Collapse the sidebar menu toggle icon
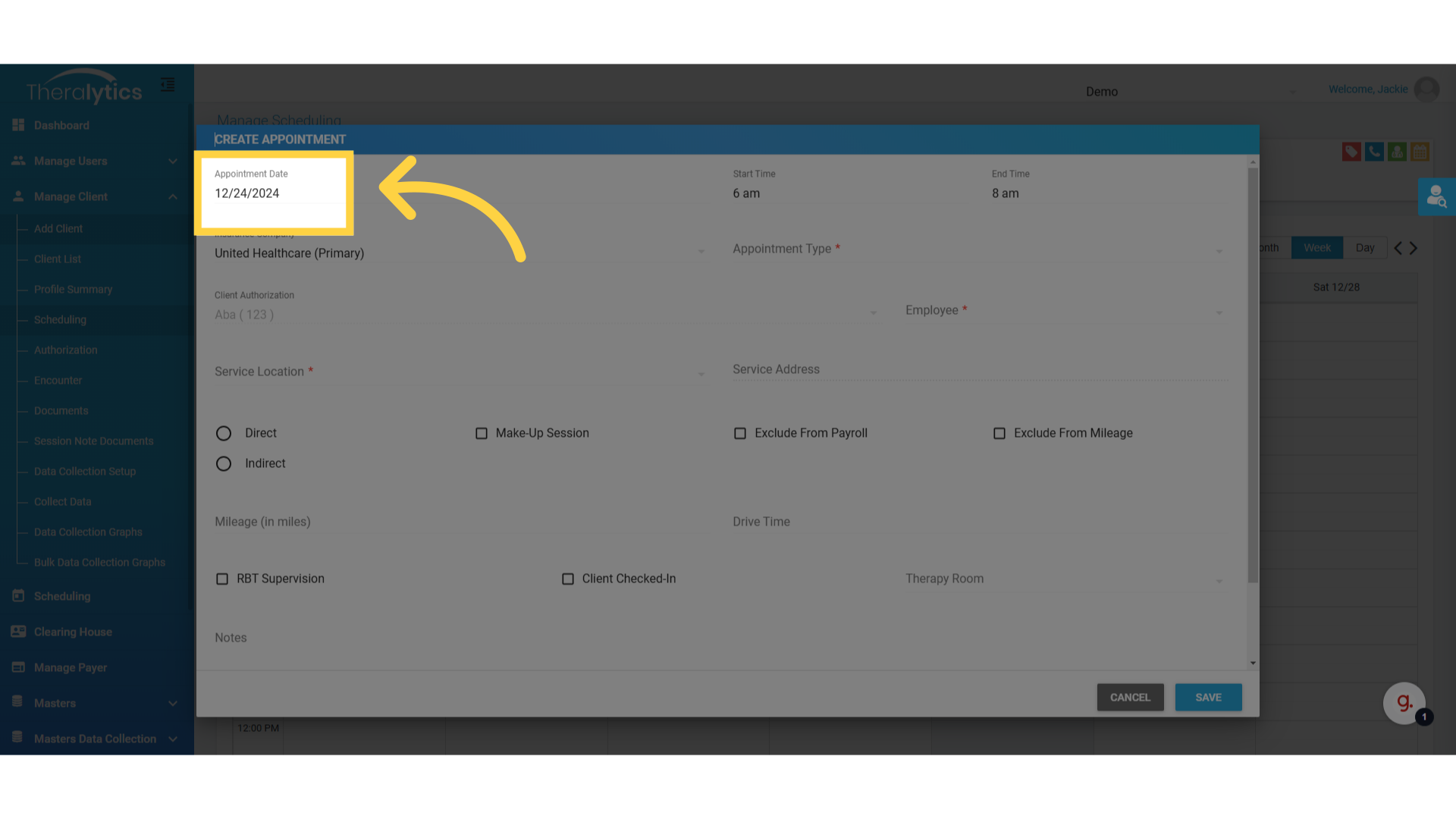 coord(168,85)
